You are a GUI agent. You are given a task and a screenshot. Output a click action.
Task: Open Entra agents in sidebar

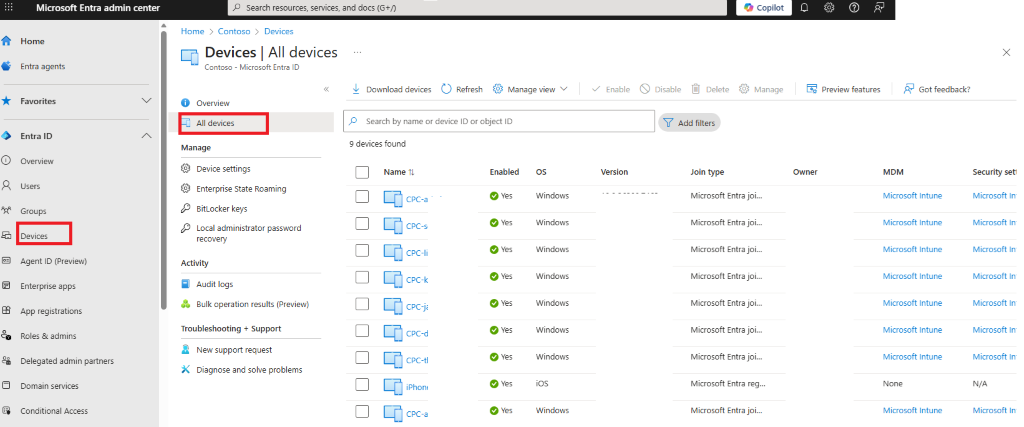(42, 66)
